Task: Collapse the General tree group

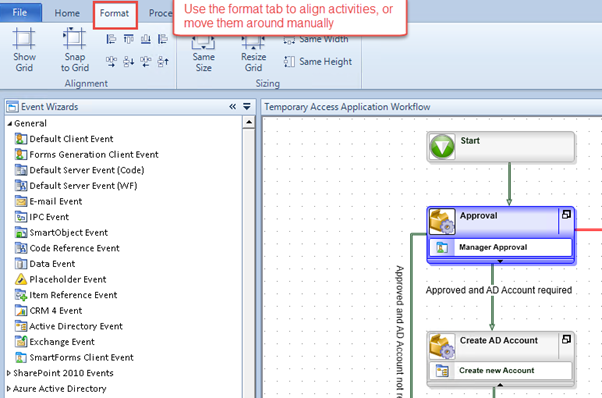Action: [10, 124]
